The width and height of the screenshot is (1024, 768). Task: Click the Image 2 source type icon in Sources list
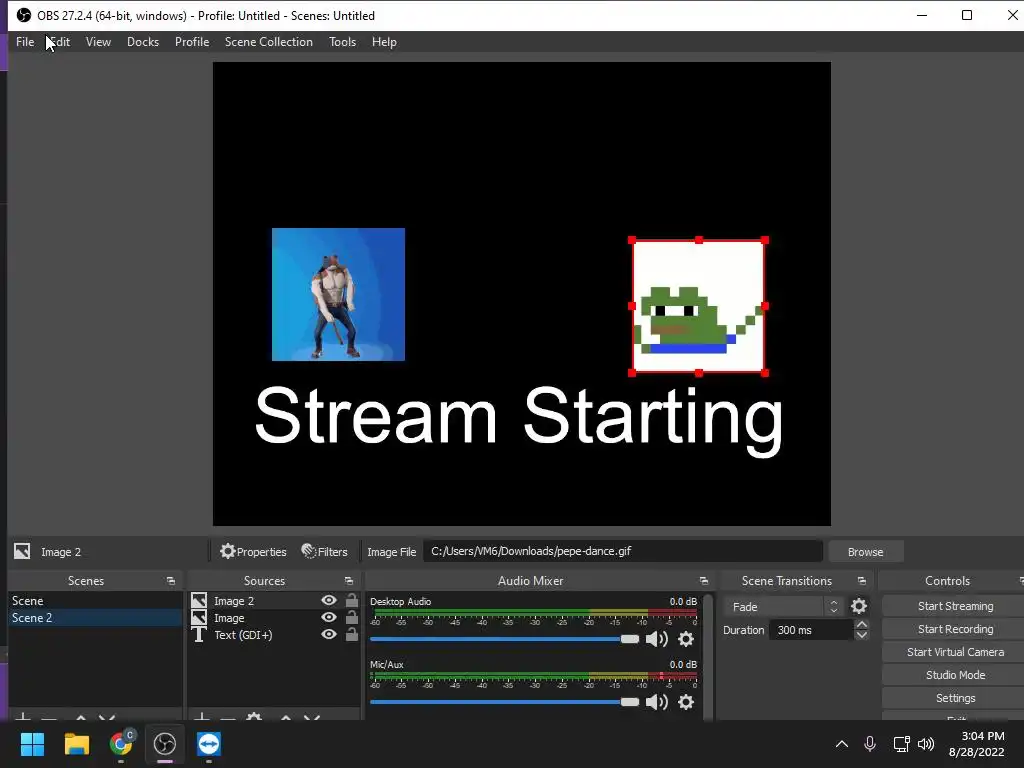point(199,600)
